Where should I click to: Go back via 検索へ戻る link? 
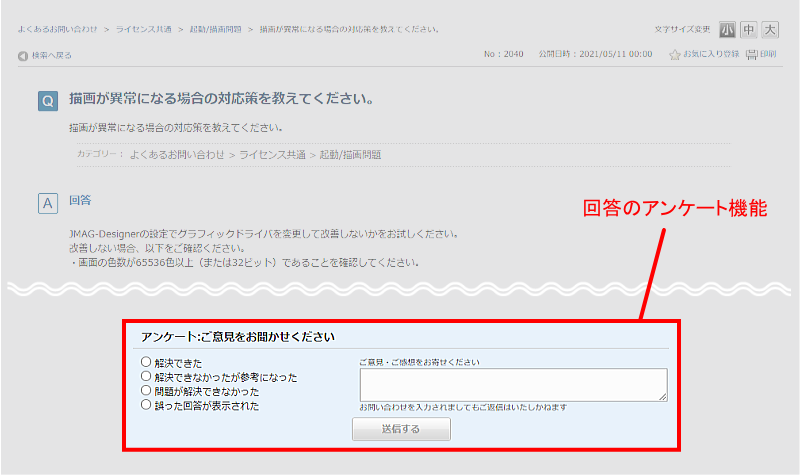click(52, 55)
